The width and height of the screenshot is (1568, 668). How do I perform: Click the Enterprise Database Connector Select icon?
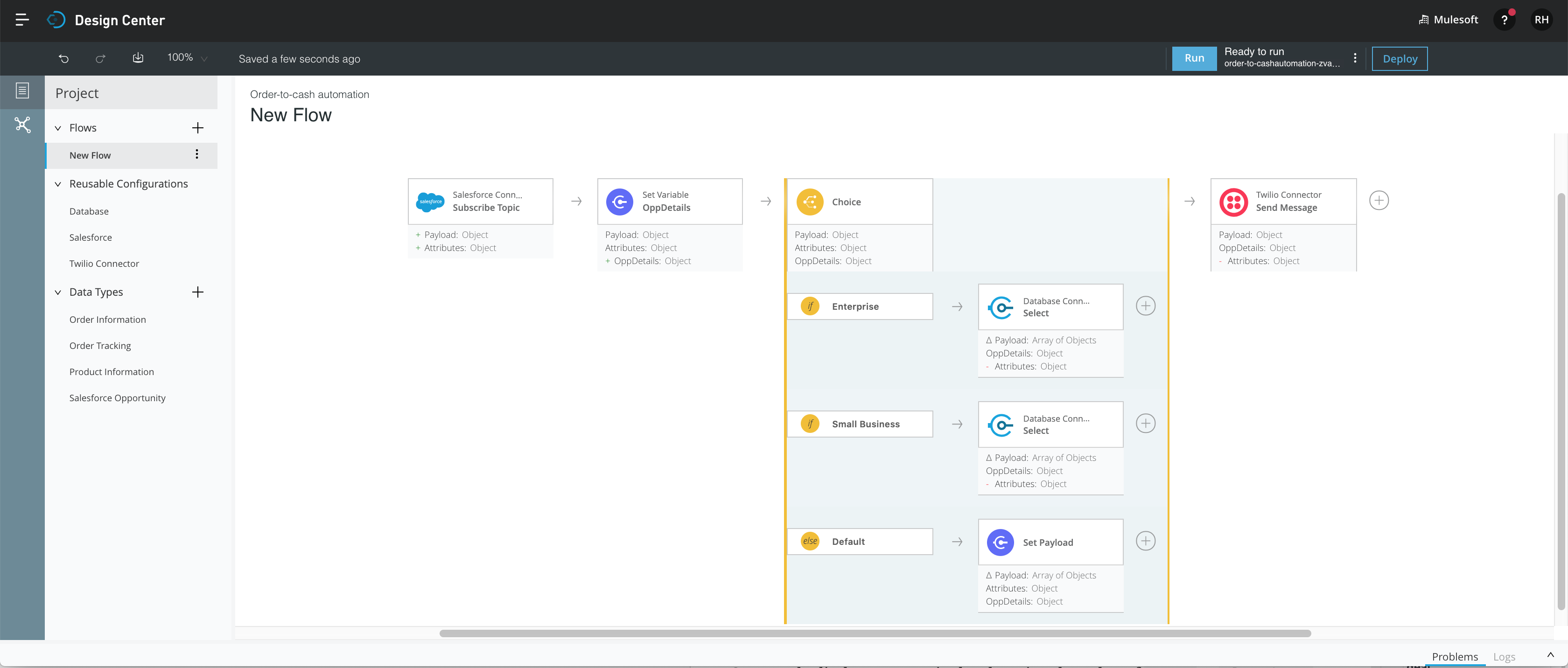[x=999, y=307]
